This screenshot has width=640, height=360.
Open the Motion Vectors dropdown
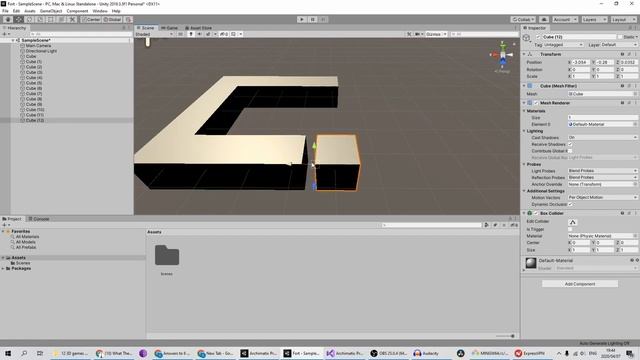point(602,198)
